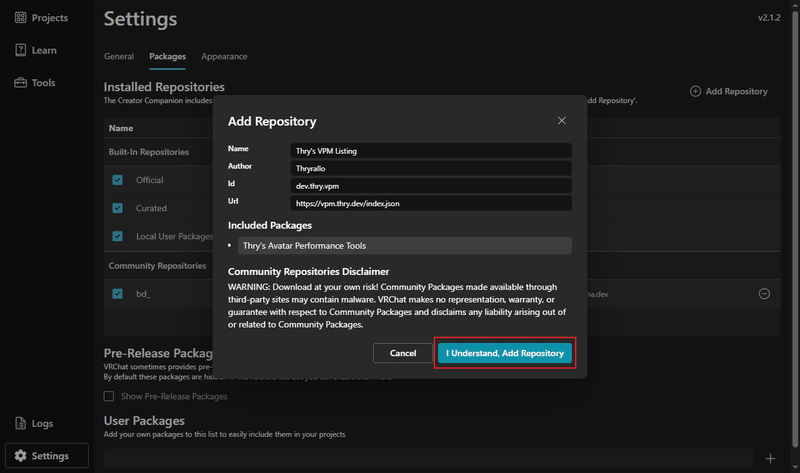Toggle the bd_ repository checkbox
The width and height of the screenshot is (800, 473).
pos(117,293)
